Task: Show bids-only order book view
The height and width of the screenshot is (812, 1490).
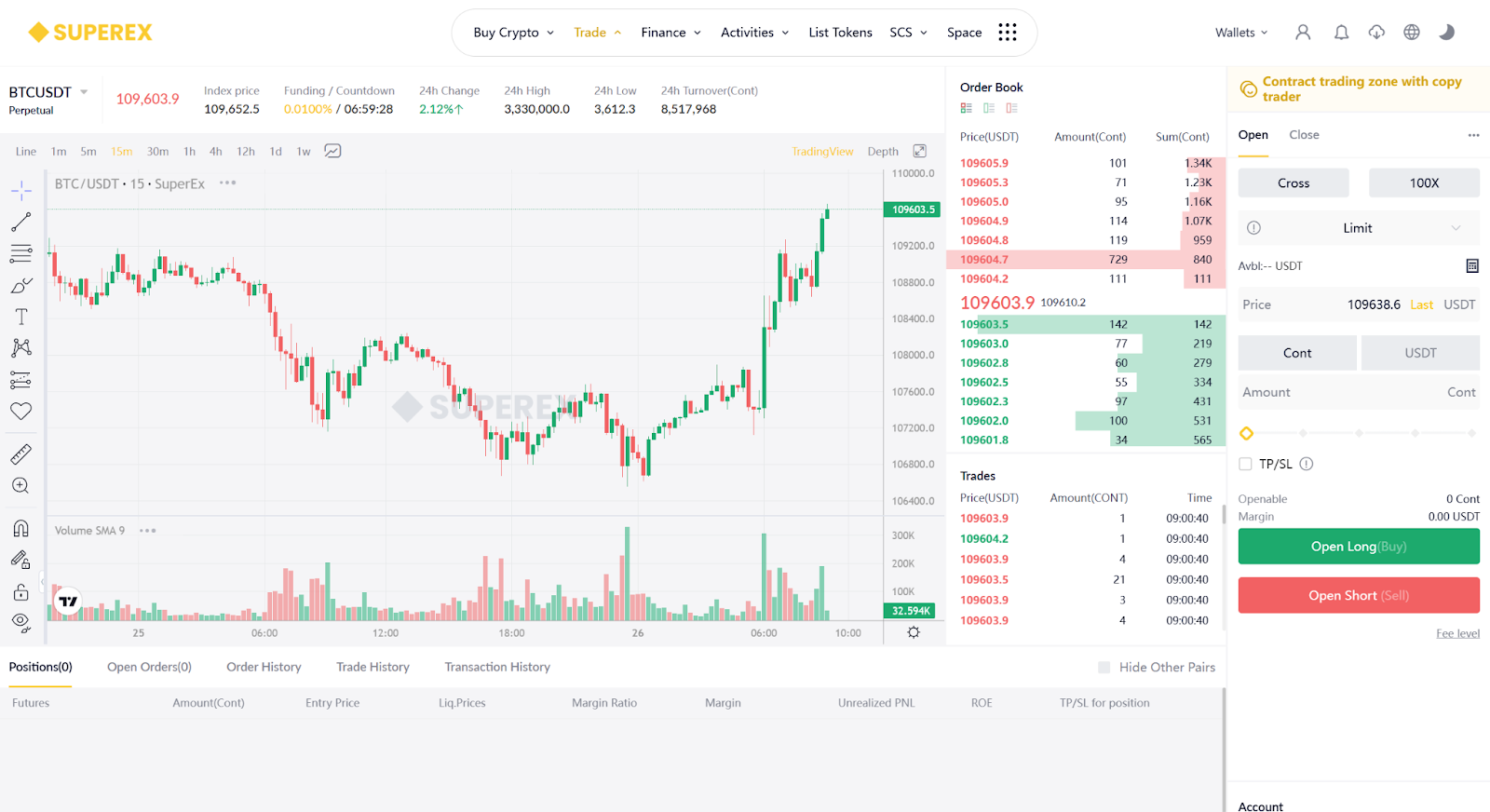Action: tap(989, 108)
